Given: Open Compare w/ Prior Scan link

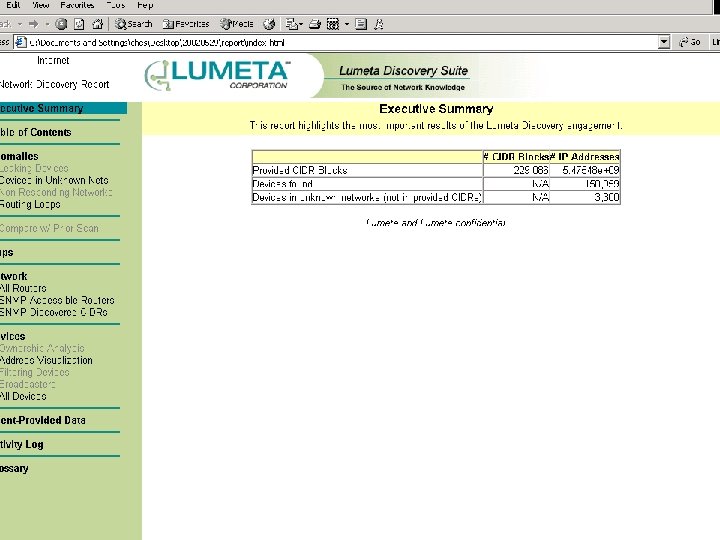Looking at the screenshot, I should point(49,228).
